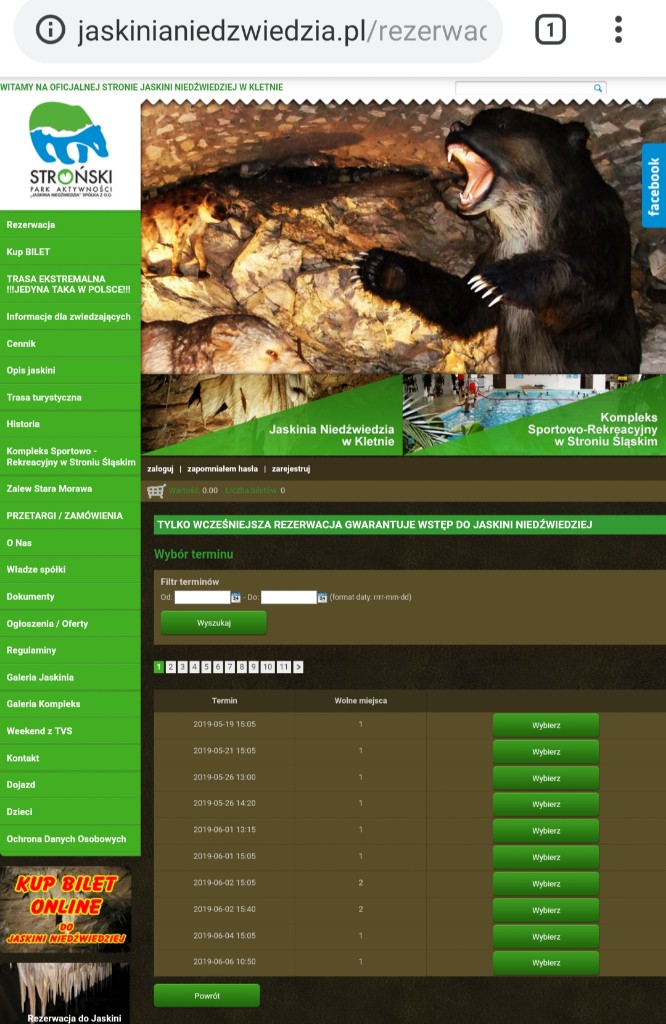Click Wybierz for 2019-05-26 13:00
The width and height of the screenshot is (666, 1024).
546,778
